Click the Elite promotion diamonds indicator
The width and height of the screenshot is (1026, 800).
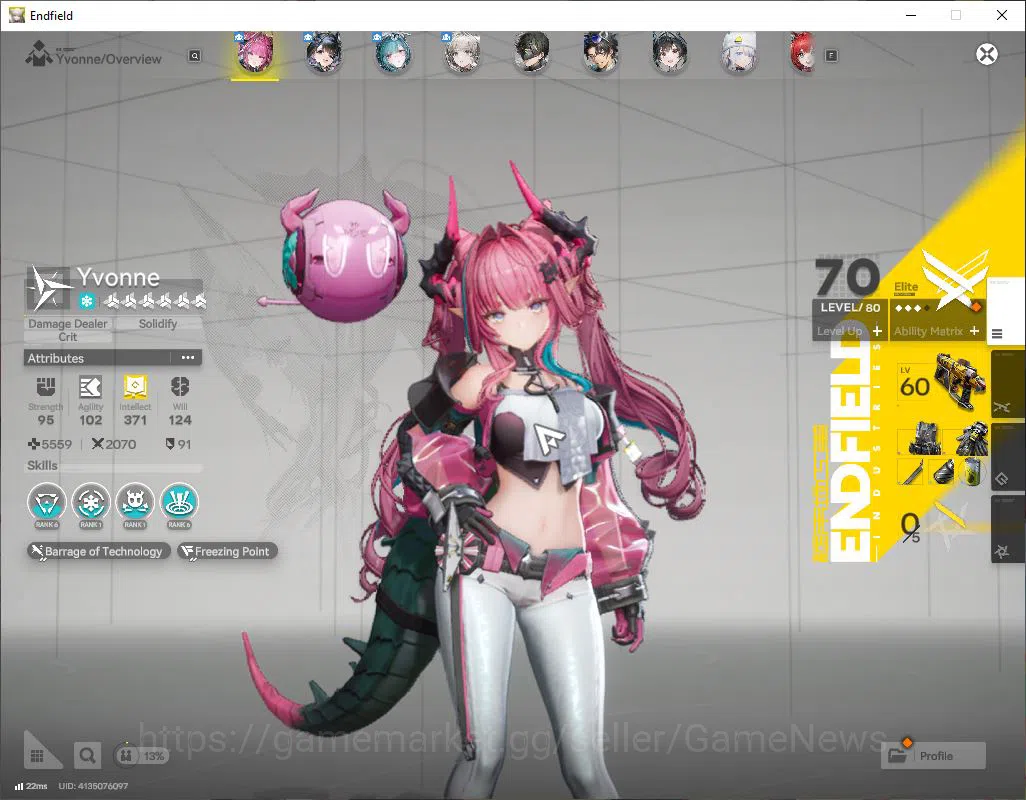[x=912, y=308]
